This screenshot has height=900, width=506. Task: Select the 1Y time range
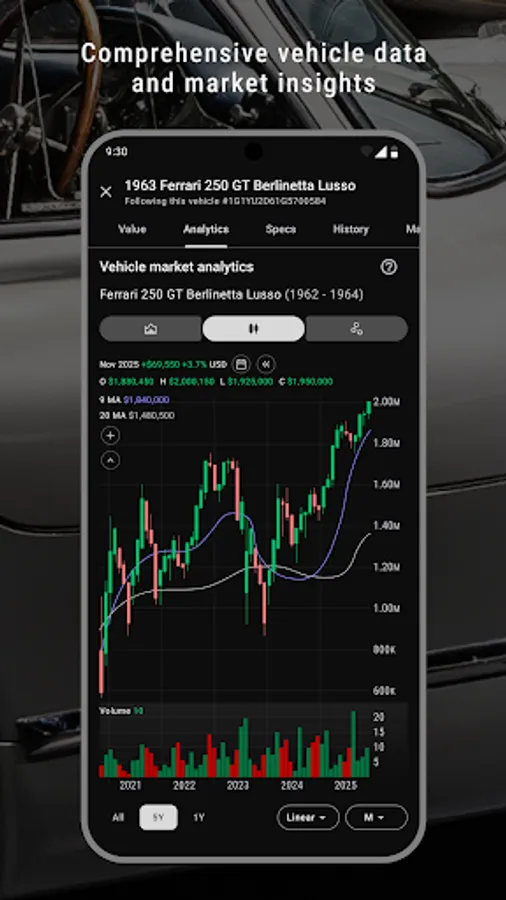[x=198, y=817]
